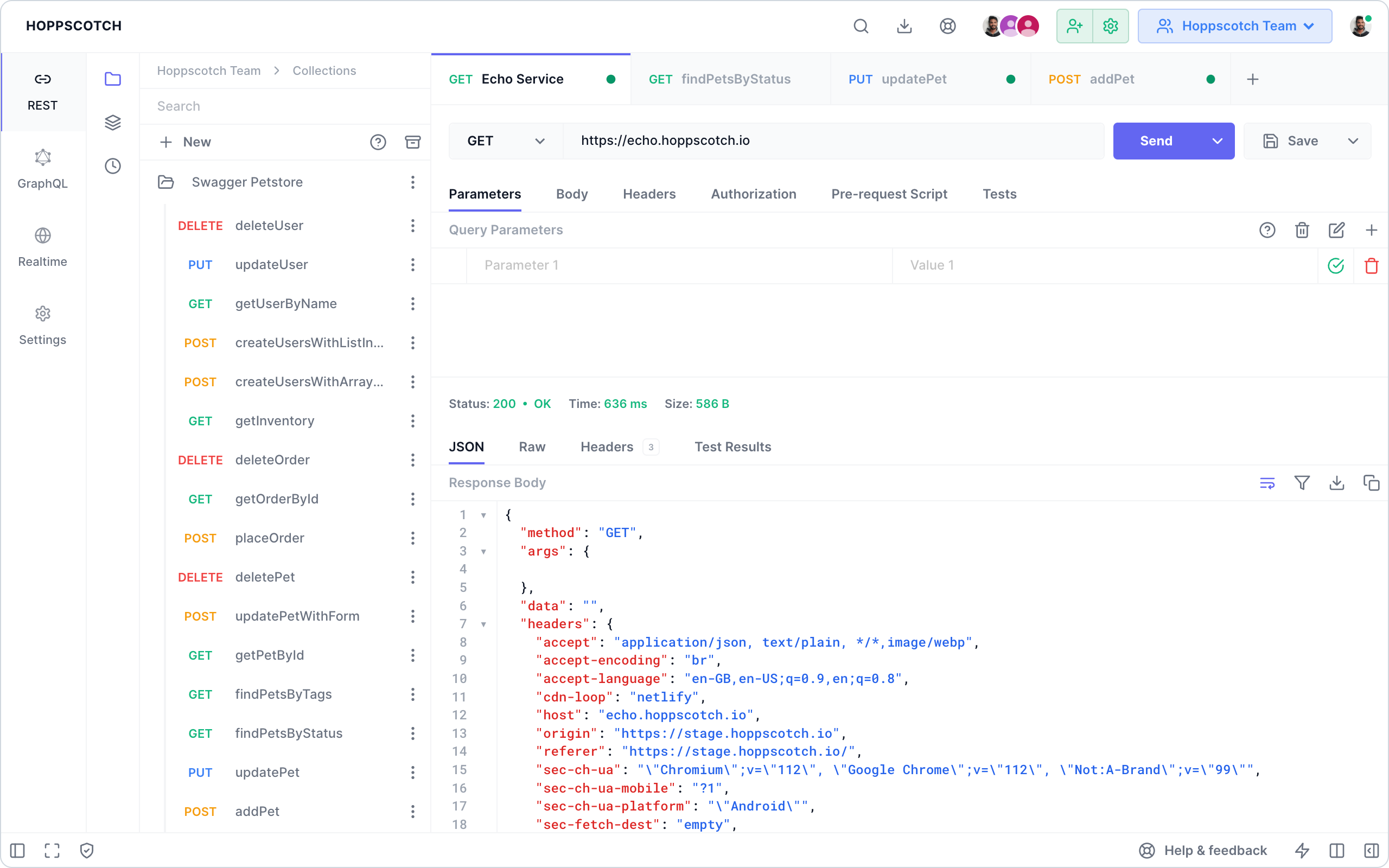Toggle the bottom-left sidebar expand icon

[x=18, y=850]
